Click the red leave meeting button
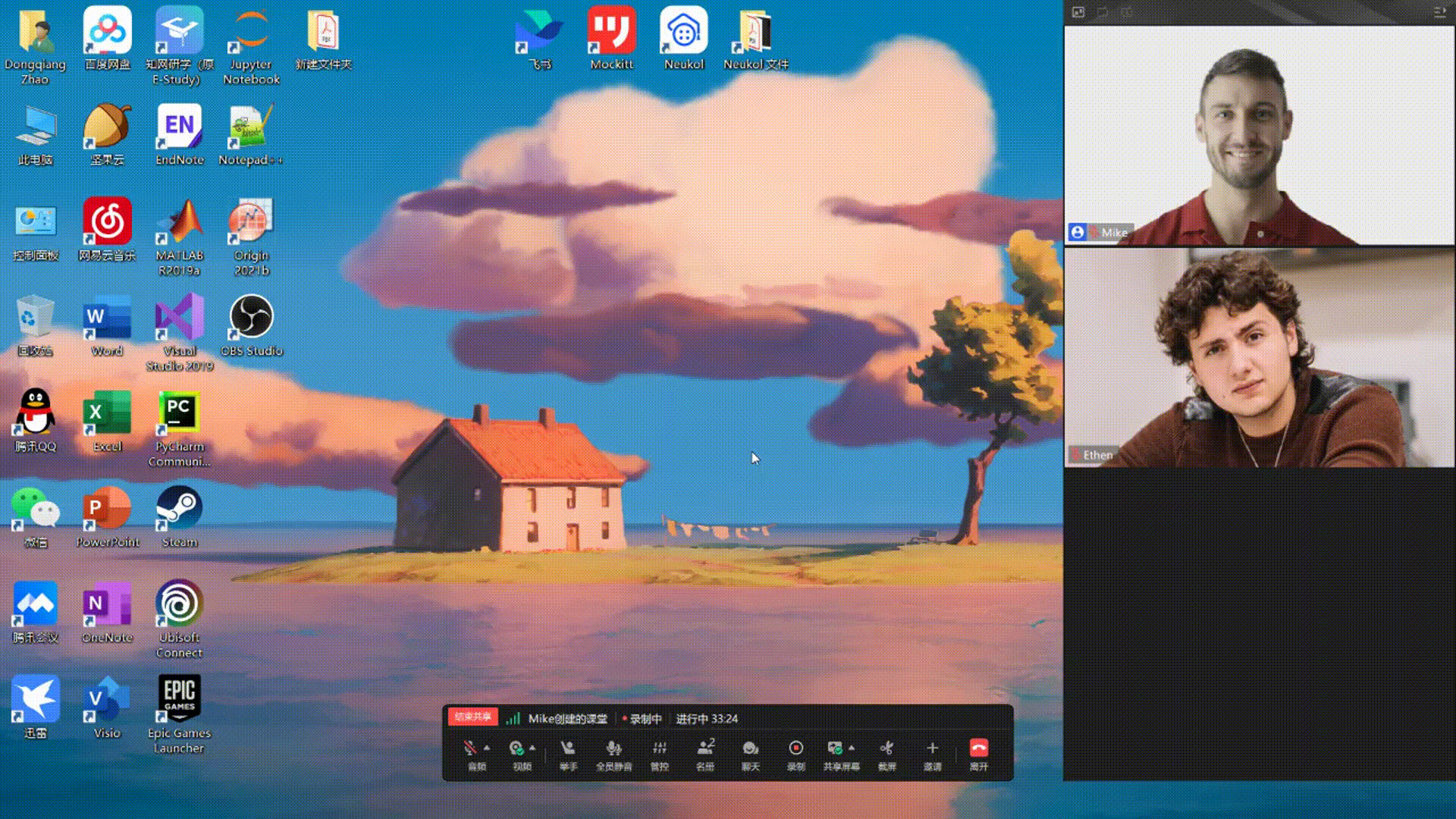The height and width of the screenshot is (819, 1456). [978, 748]
